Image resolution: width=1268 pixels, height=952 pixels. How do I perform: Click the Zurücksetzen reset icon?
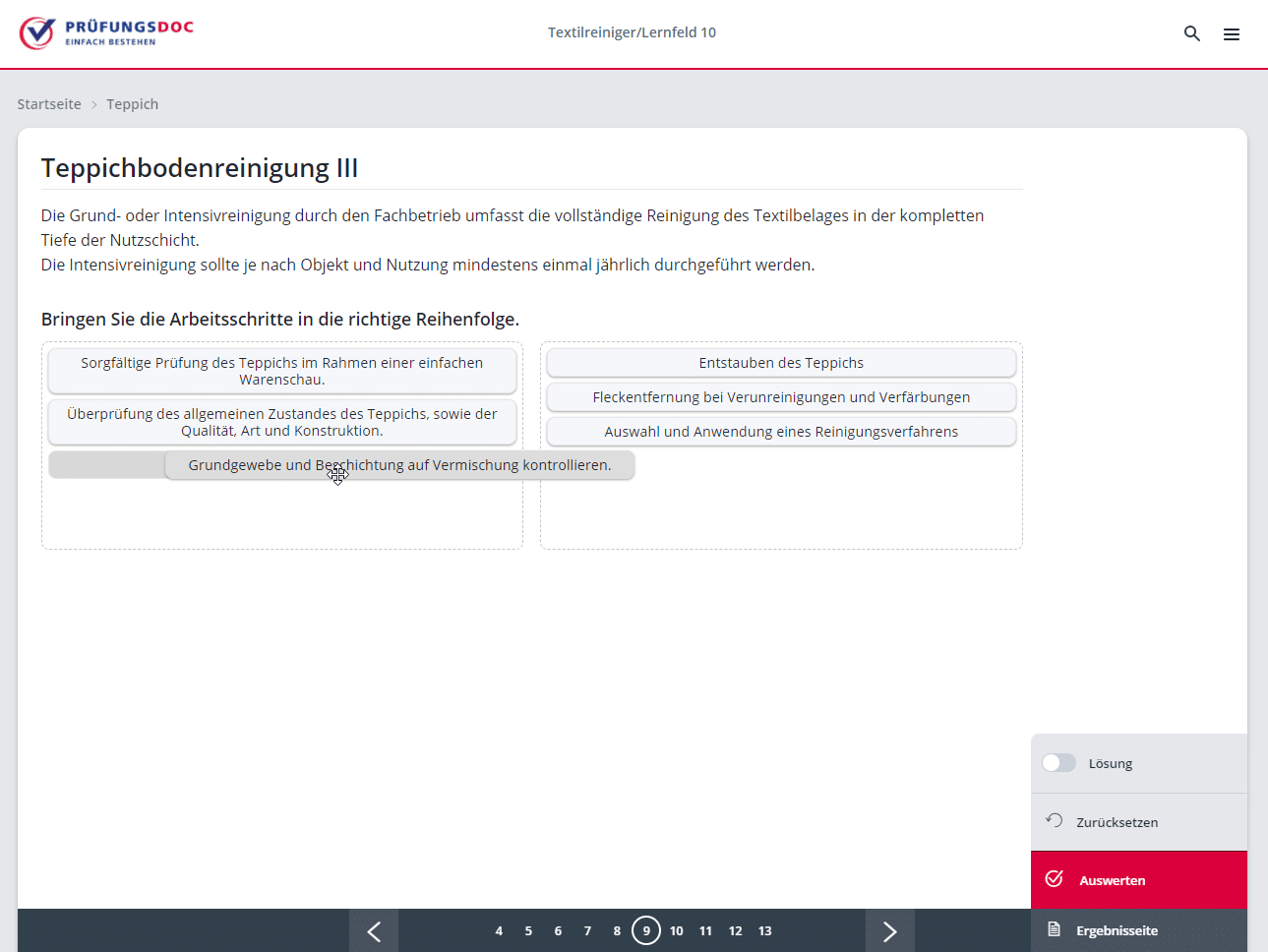coord(1054,821)
